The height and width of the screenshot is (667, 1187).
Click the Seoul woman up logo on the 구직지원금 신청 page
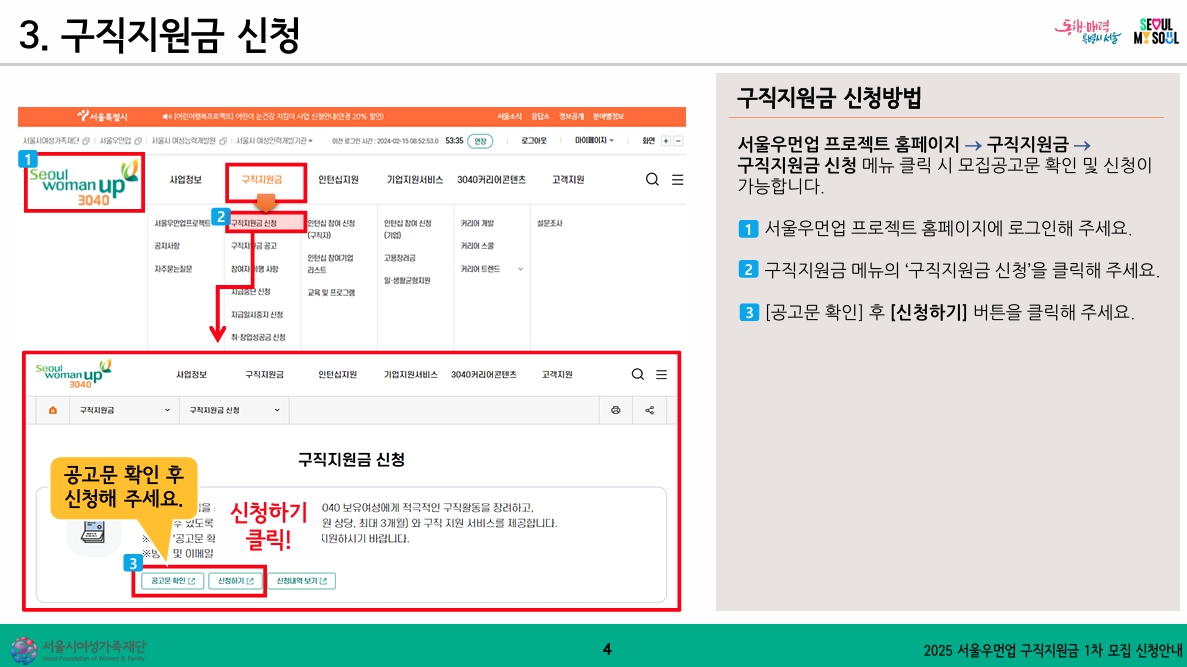[x=73, y=373]
